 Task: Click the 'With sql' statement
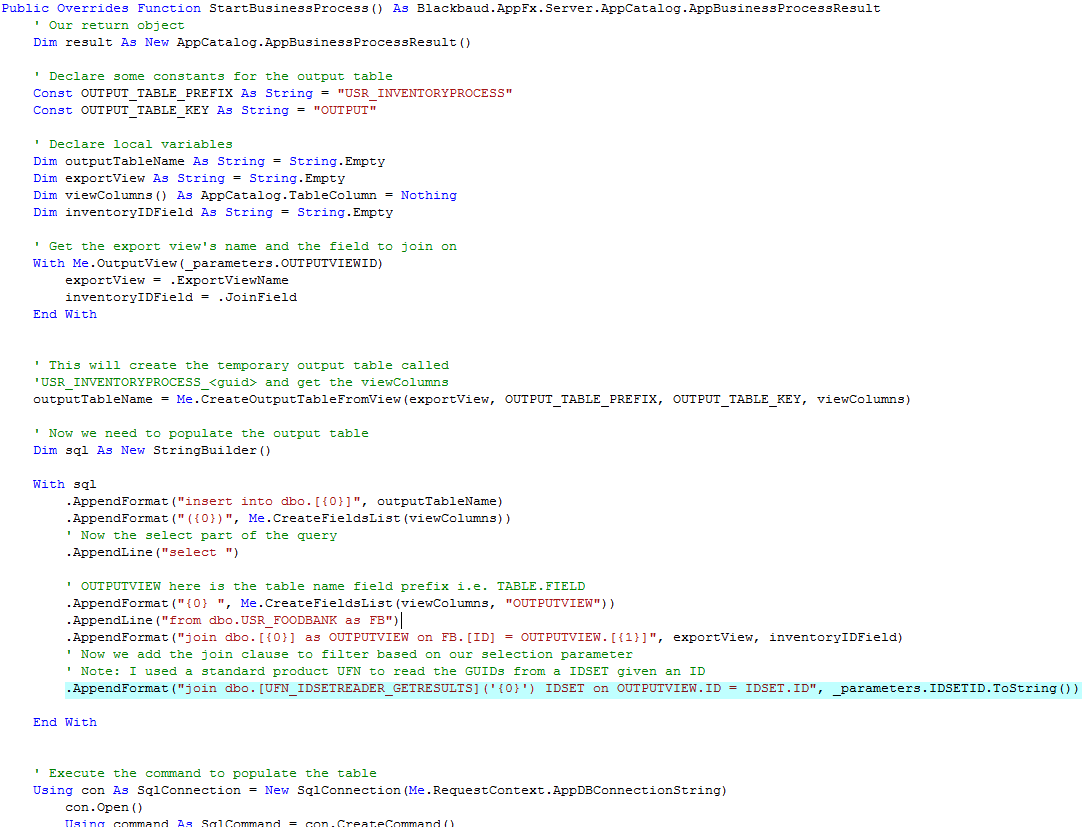(x=64, y=485)
